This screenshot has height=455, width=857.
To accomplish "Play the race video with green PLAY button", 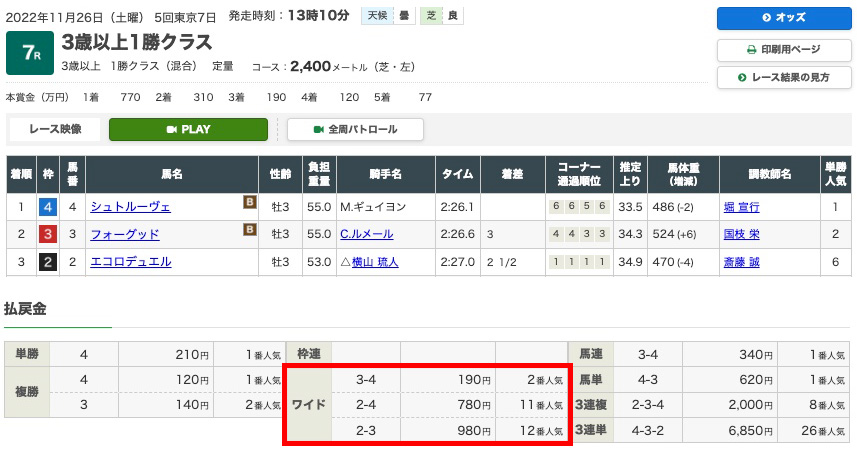I will coord(188,130).
